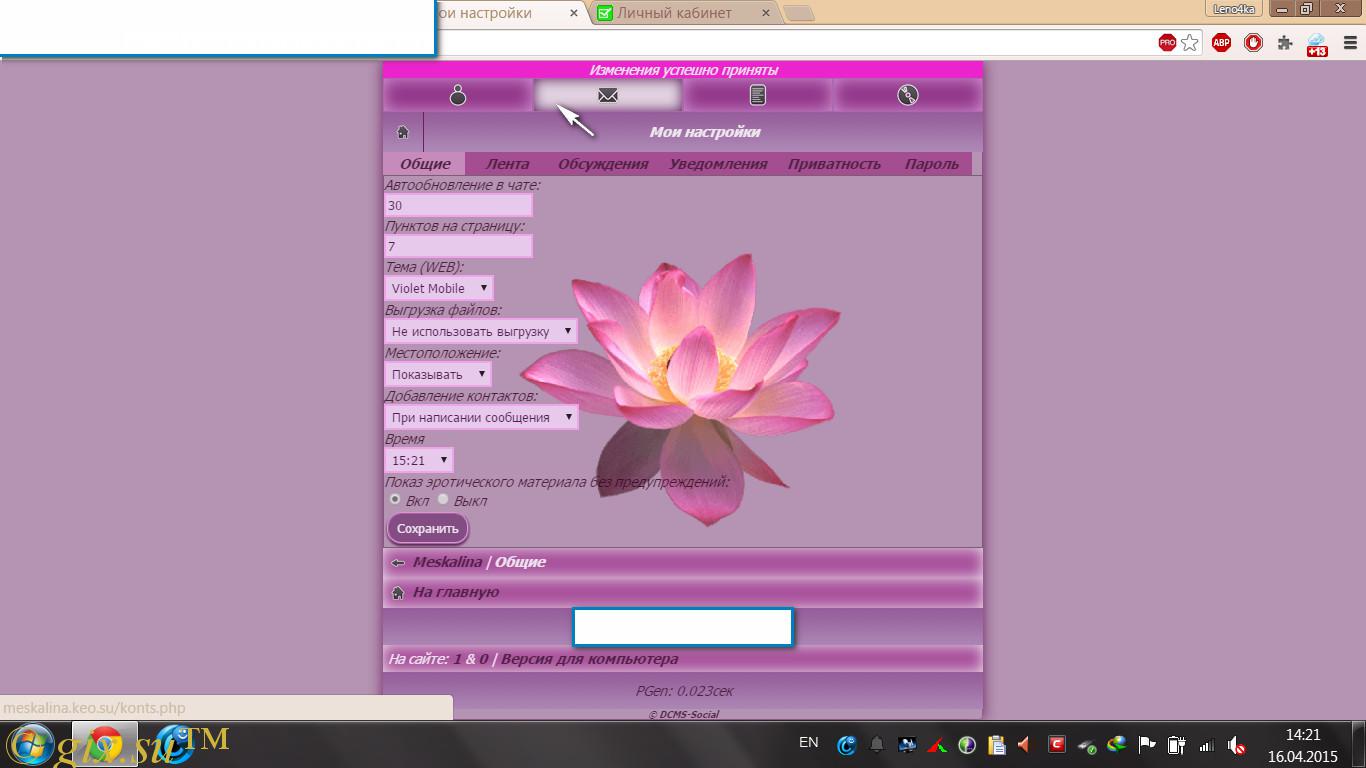Select the Вкл radio button
Screen dimensions: 1366x768
395,499
